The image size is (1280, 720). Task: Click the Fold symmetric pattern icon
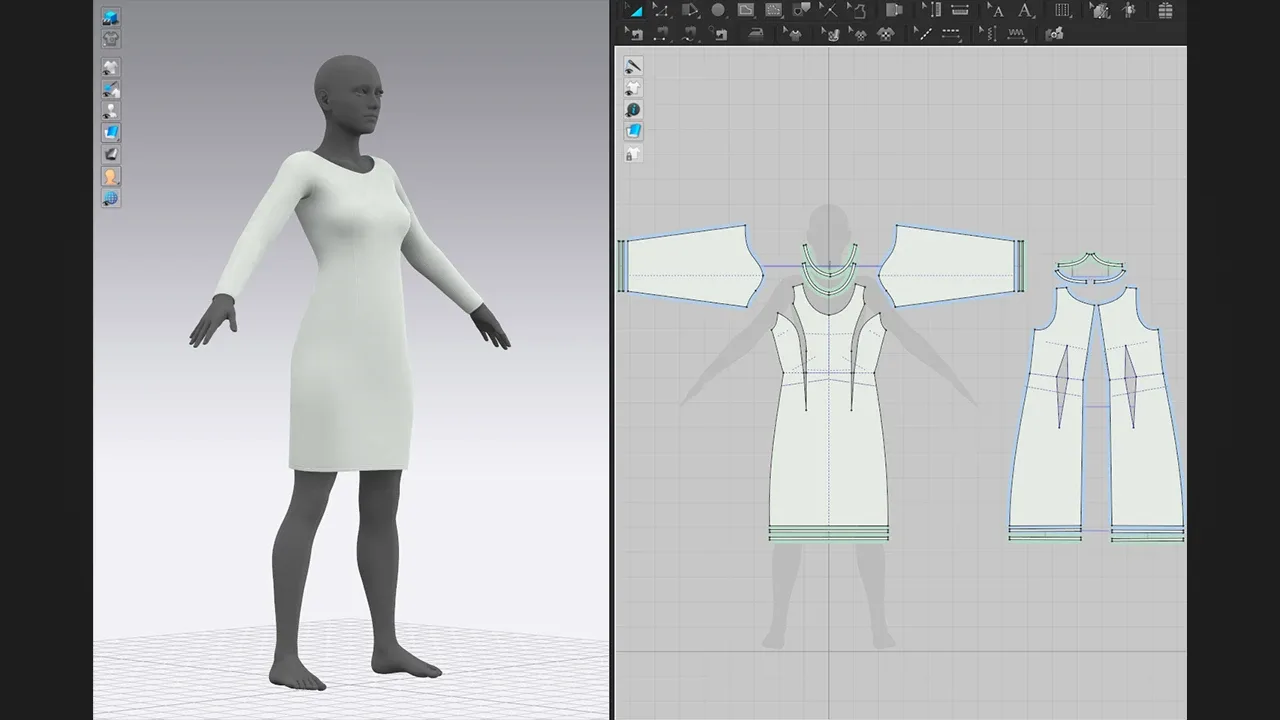(894, 10)
